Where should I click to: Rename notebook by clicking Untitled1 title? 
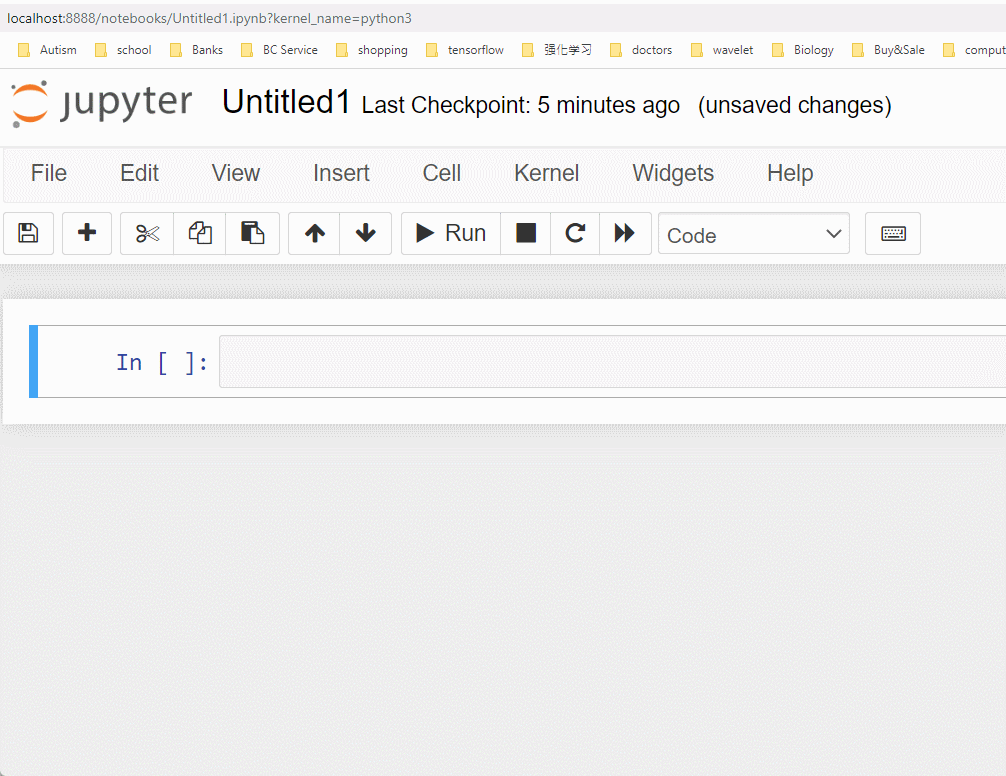pos(286,102)
